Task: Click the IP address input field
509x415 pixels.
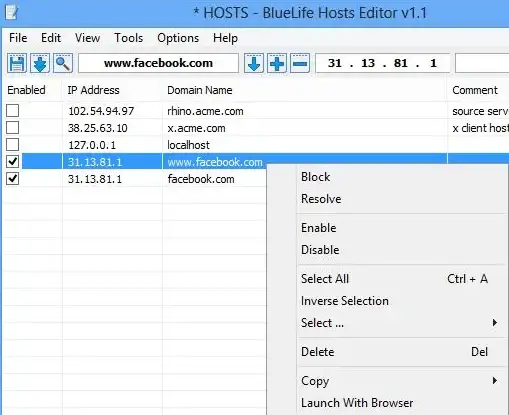Action: pos(383,63)
